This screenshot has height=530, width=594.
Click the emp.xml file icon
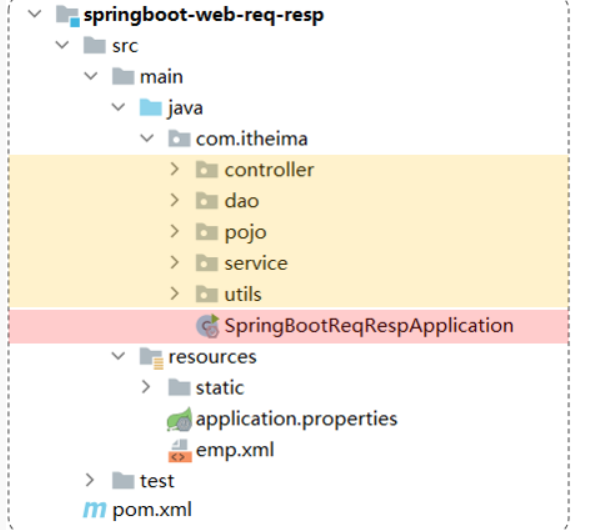pyautogui.click(x=180, y=450)
